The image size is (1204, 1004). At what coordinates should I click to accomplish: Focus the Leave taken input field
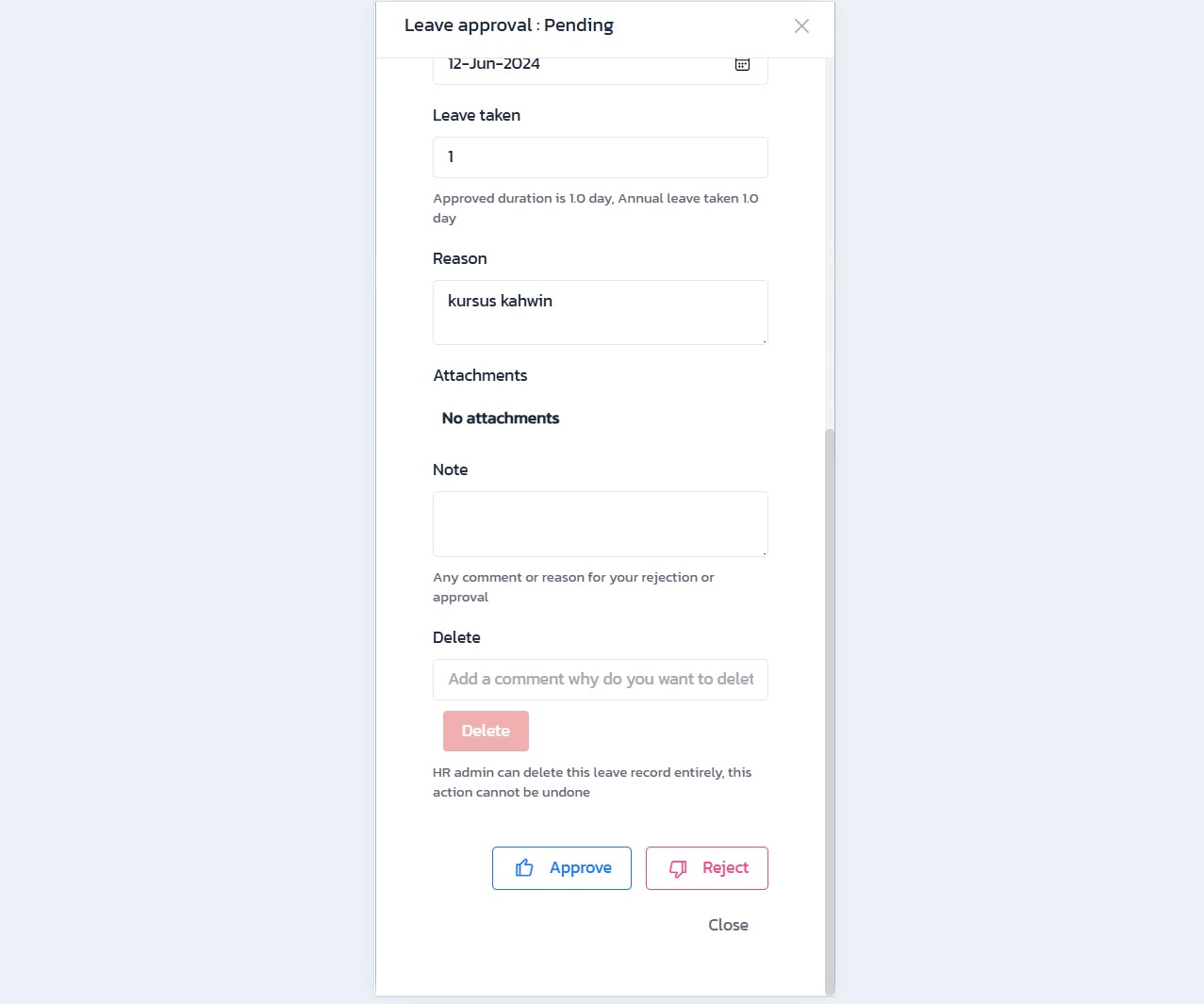600,157
